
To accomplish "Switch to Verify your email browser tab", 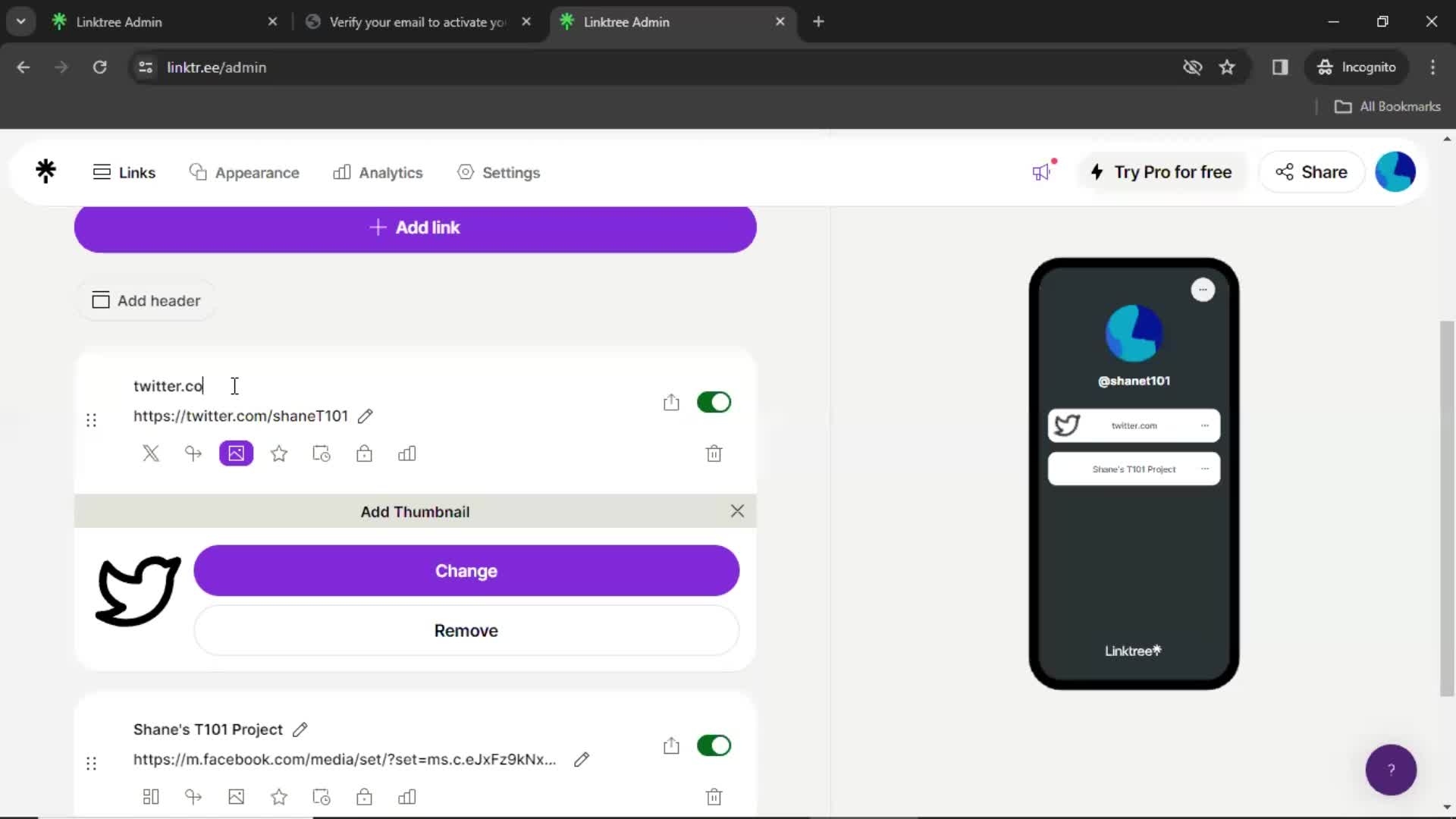I will [417, 22].
